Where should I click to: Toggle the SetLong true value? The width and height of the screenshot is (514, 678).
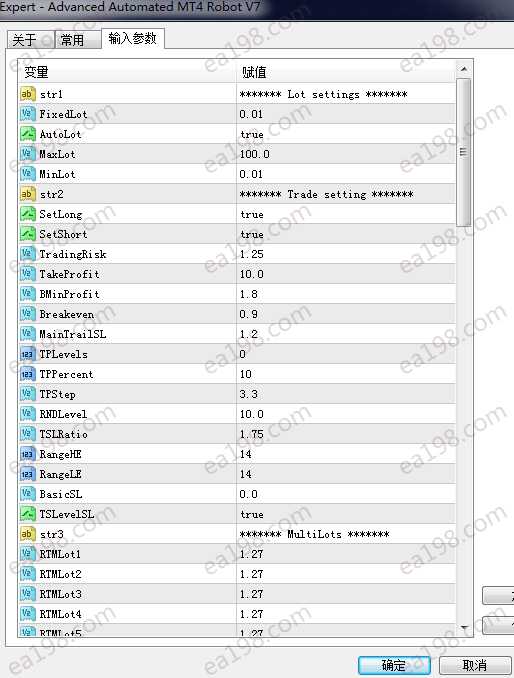[346, 214]
